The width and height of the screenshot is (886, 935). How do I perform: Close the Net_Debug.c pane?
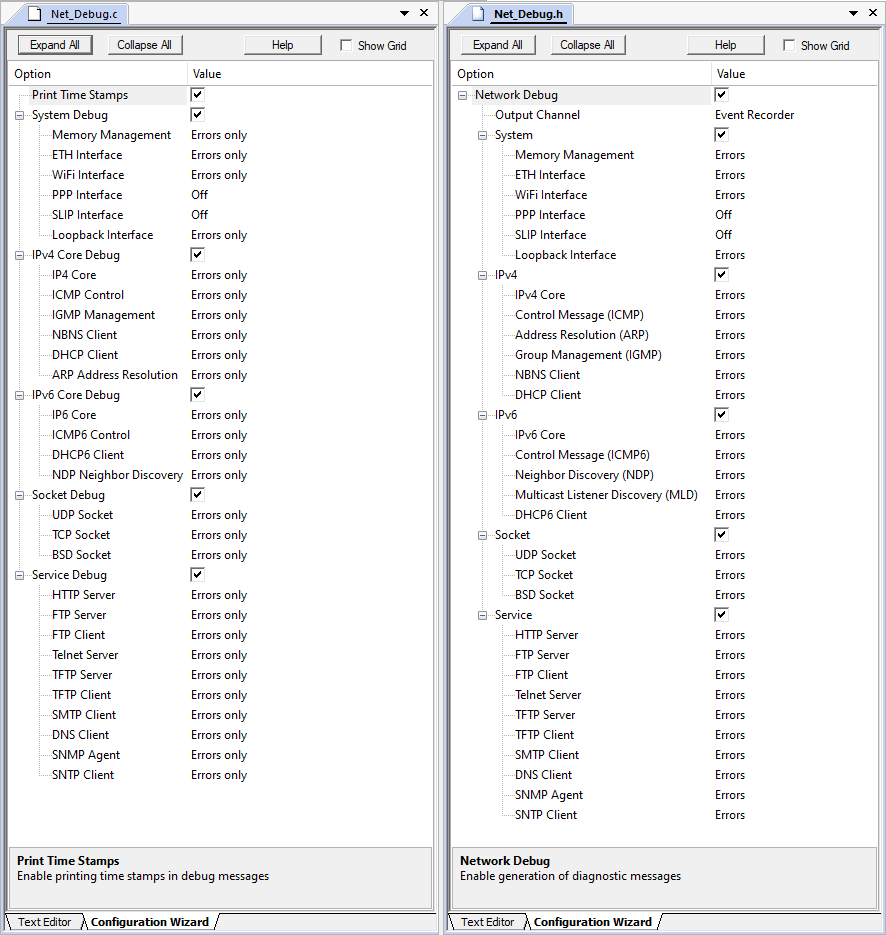(x=424, y=13)
